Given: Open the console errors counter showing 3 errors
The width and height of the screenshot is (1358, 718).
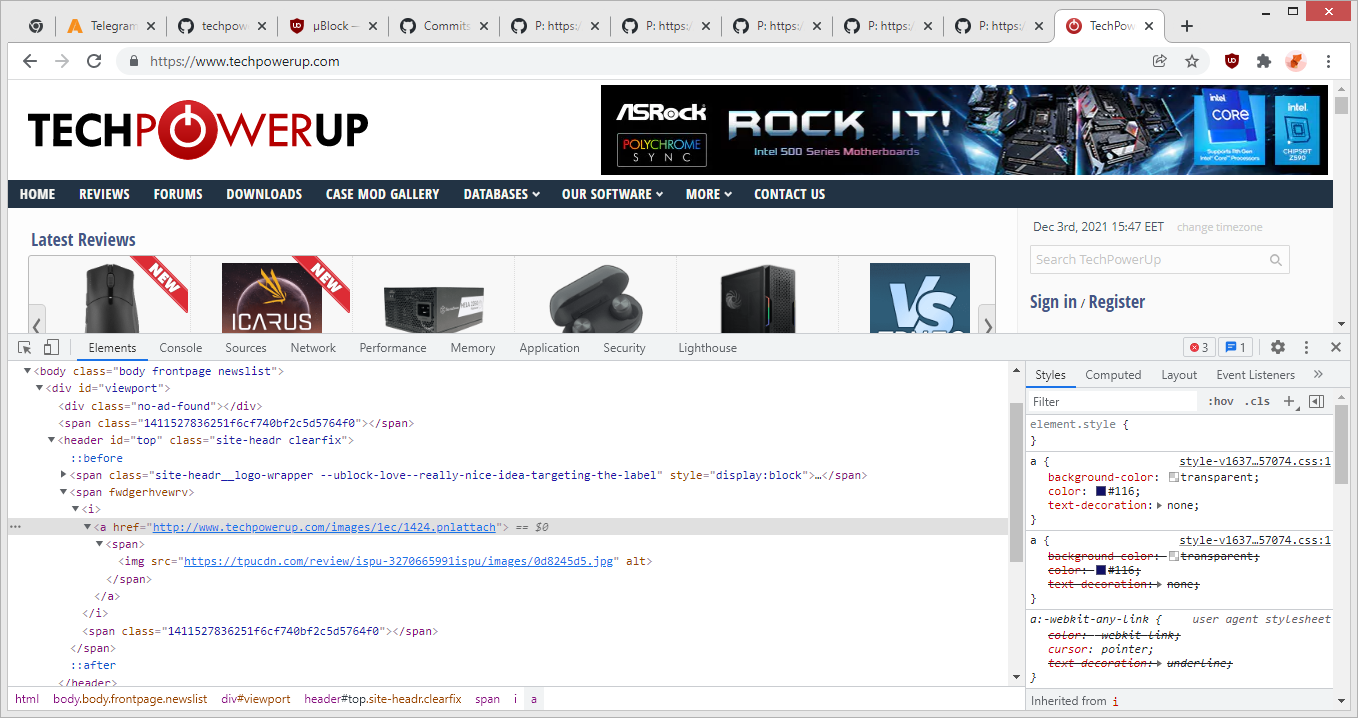Looking at the screenshot, I should pyautogui.click(x=1197, y=347).
